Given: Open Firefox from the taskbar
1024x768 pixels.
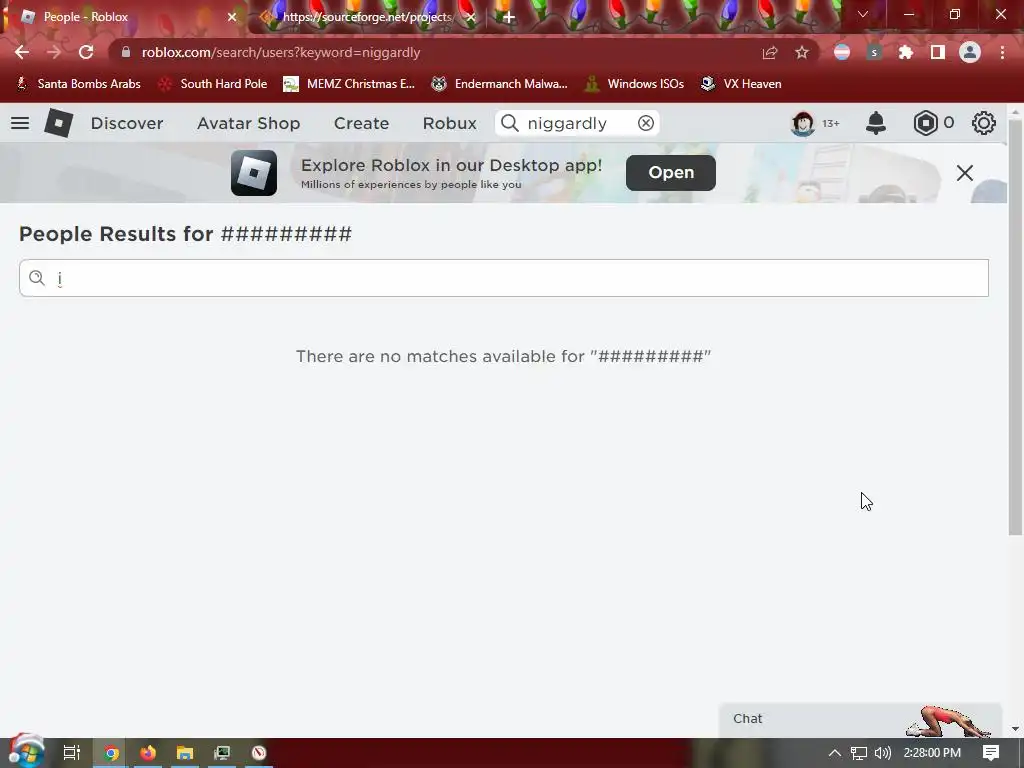Looking at the screenshot, I should 148,753.
